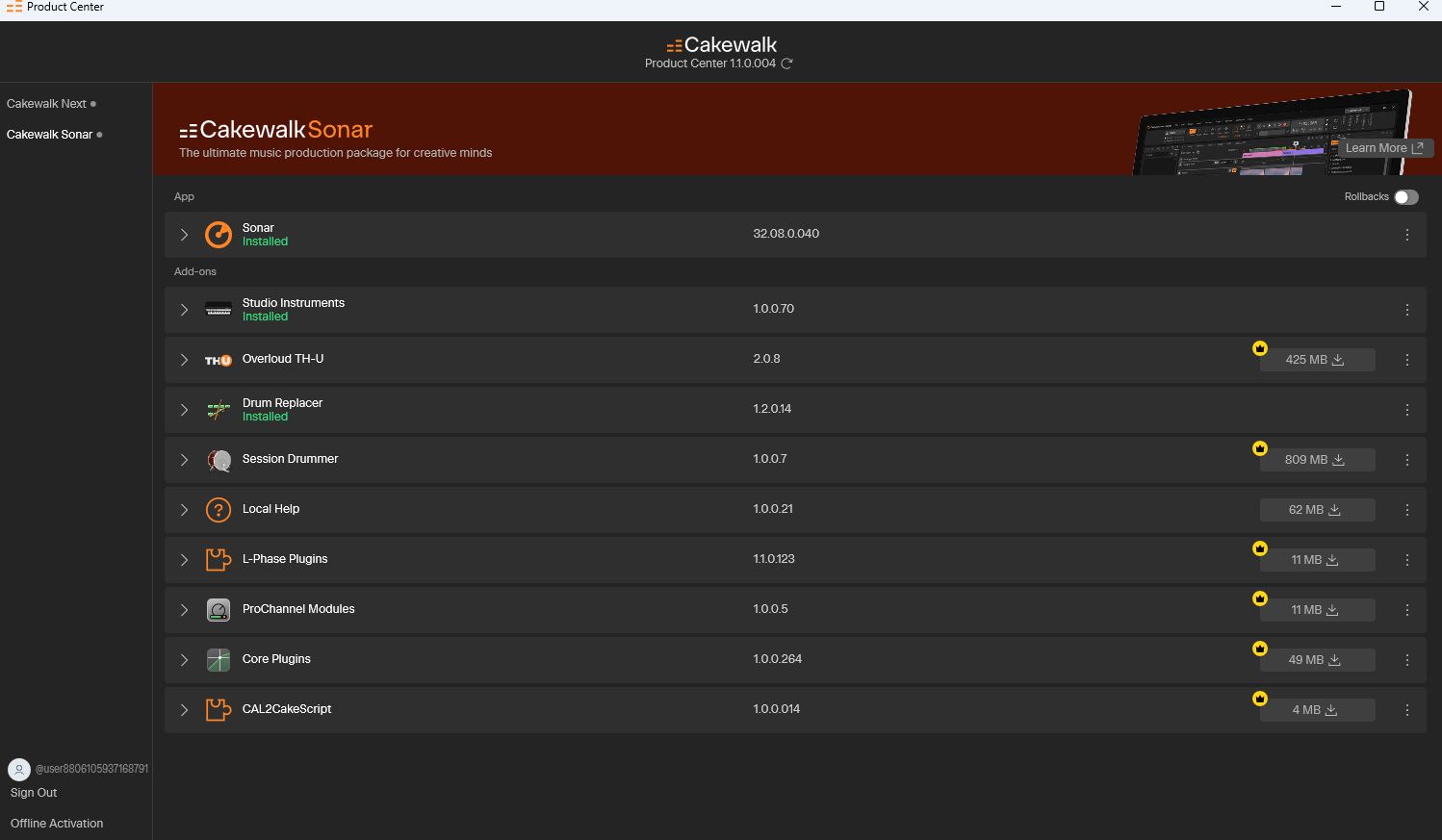
Task: Click the user avatar icon
Action: coord(19,770)
